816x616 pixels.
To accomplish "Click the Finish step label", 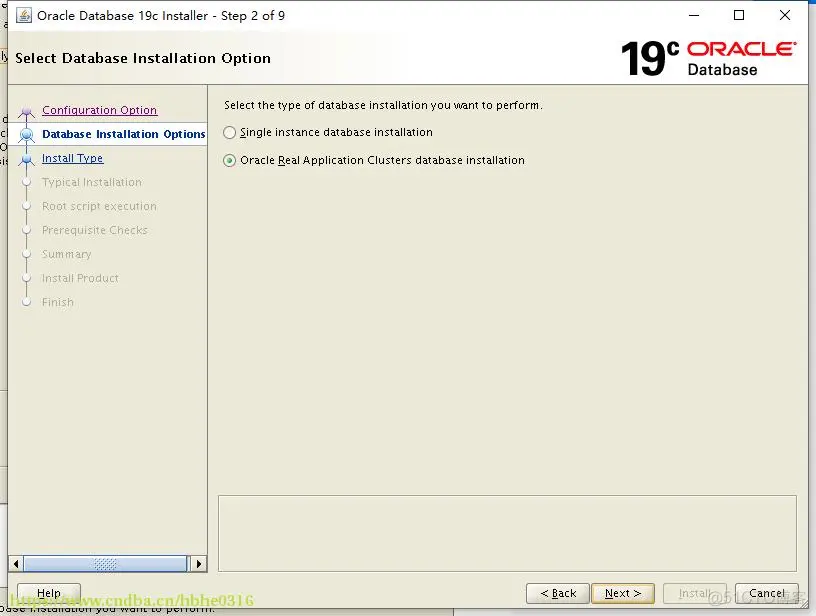I will [x=58, y=302].
